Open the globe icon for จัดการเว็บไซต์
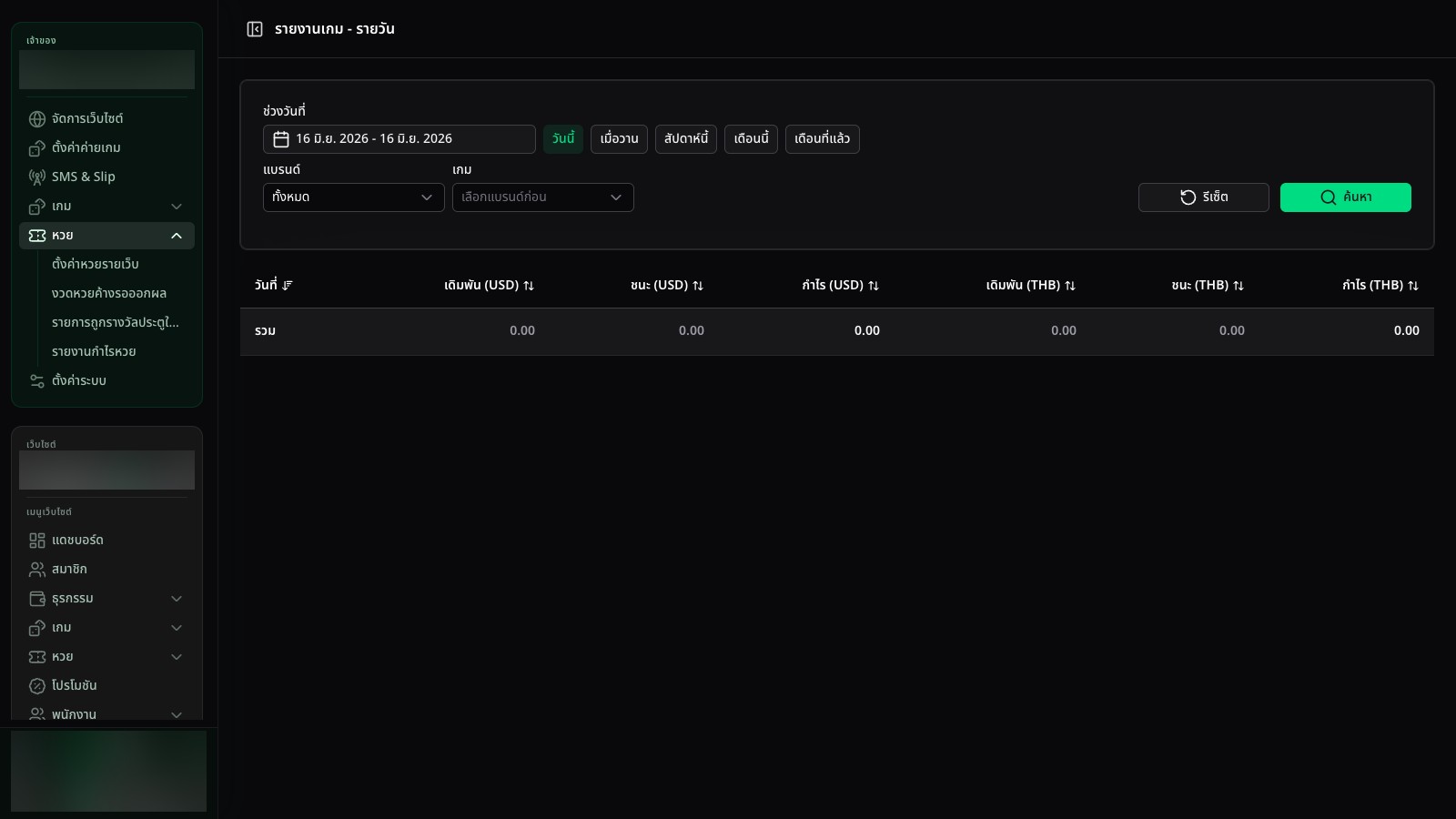 point(37,119)
